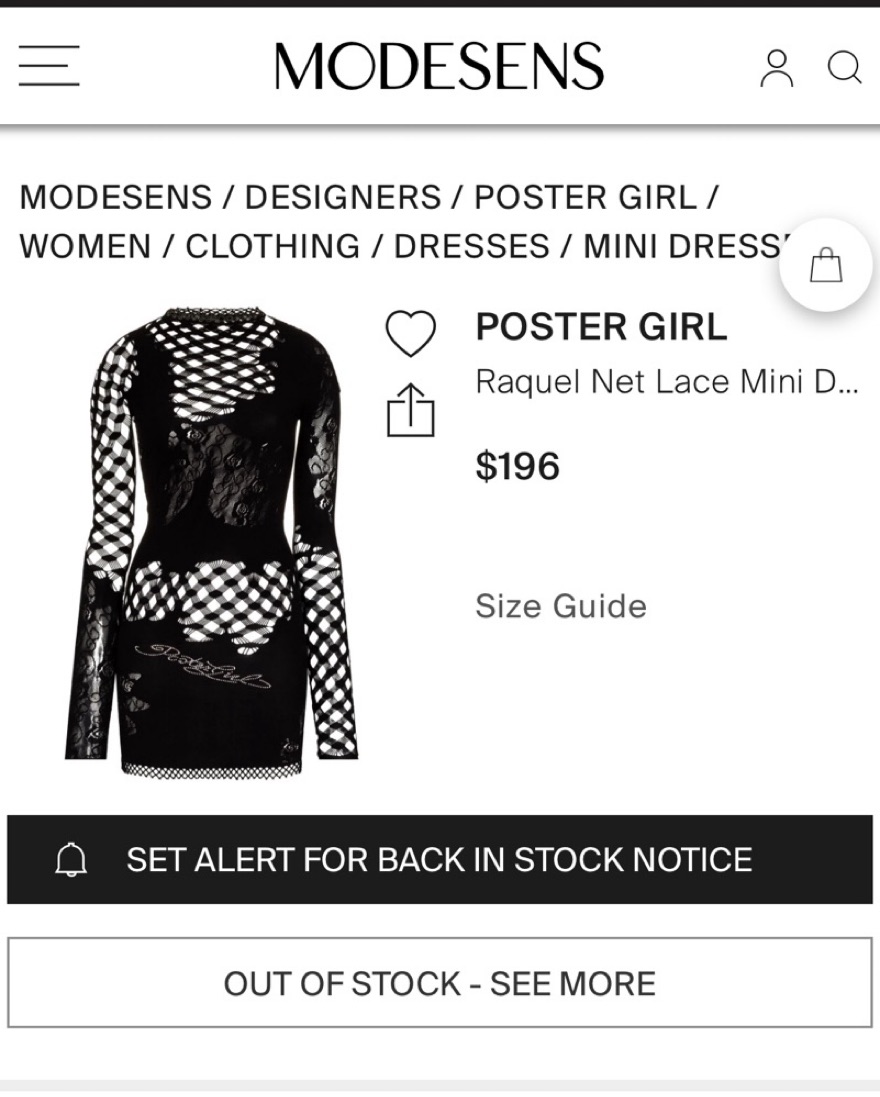880x1097 pixels.
Task: Share this product via share icon
Action: tap(410, 411)
